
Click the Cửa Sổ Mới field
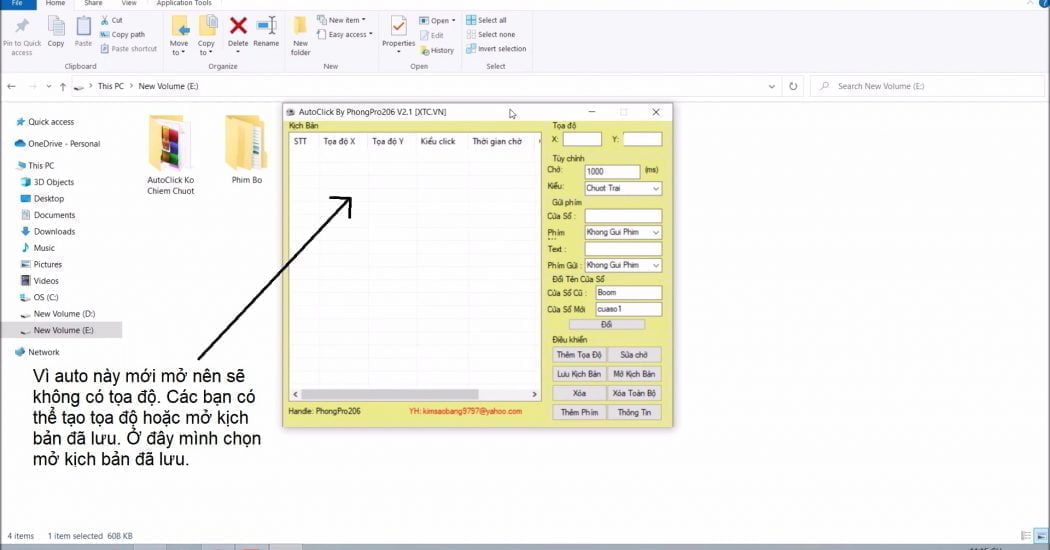point(629,309)
